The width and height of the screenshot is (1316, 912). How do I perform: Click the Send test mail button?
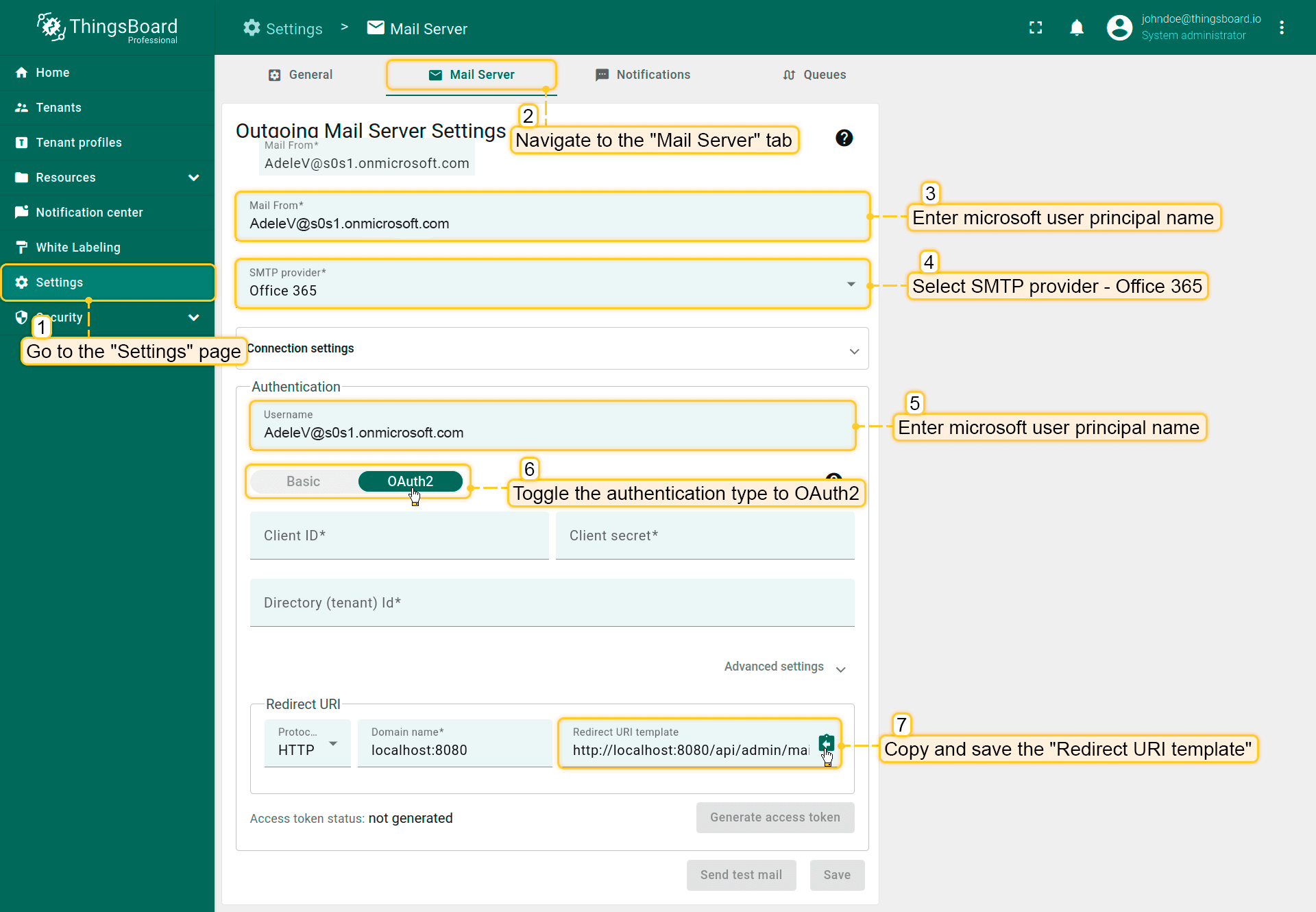click(x=741, y=875)
